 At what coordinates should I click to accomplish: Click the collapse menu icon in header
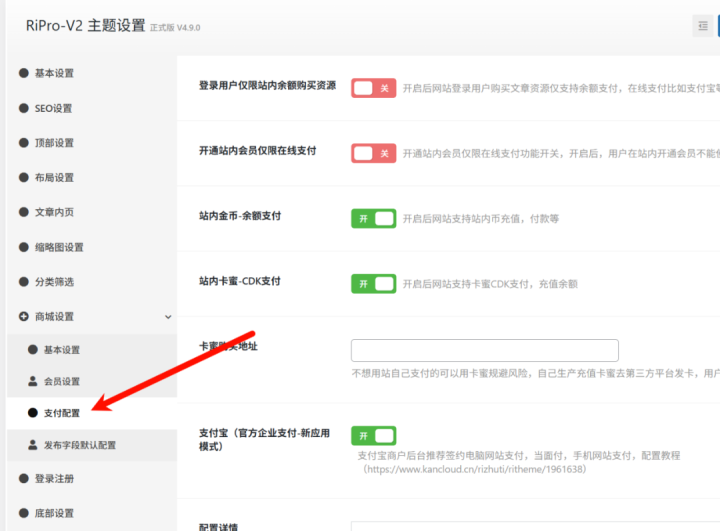pos(703,26)
